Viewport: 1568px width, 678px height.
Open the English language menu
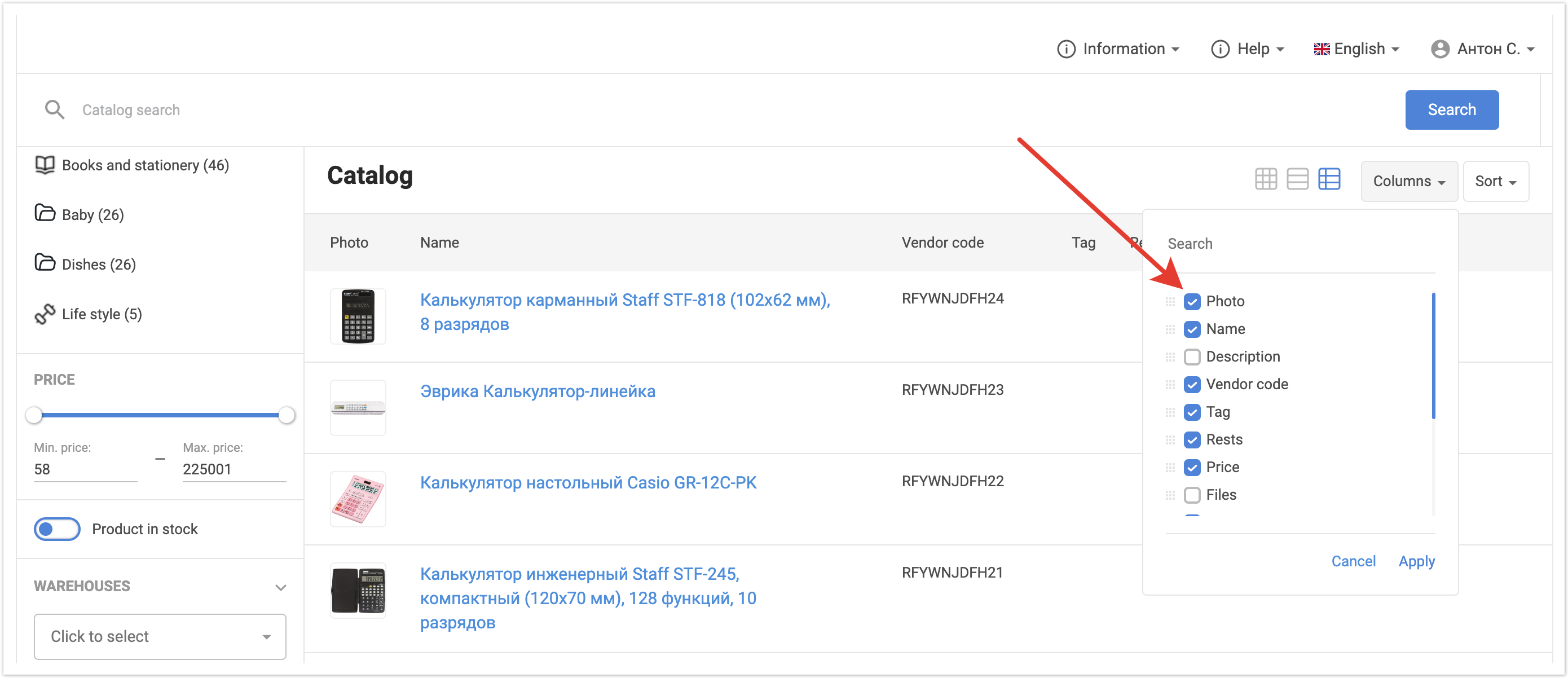(x=1356, y=49)
